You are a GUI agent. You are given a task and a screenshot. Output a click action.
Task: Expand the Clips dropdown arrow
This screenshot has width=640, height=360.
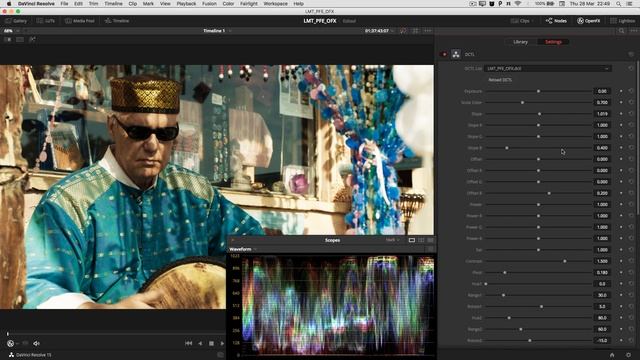(532, 21)
